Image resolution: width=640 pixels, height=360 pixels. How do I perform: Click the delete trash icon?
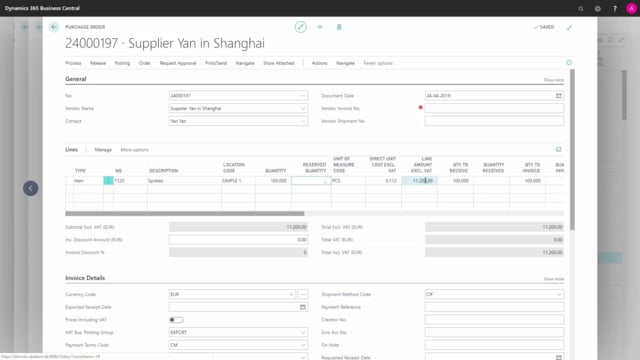339,27
